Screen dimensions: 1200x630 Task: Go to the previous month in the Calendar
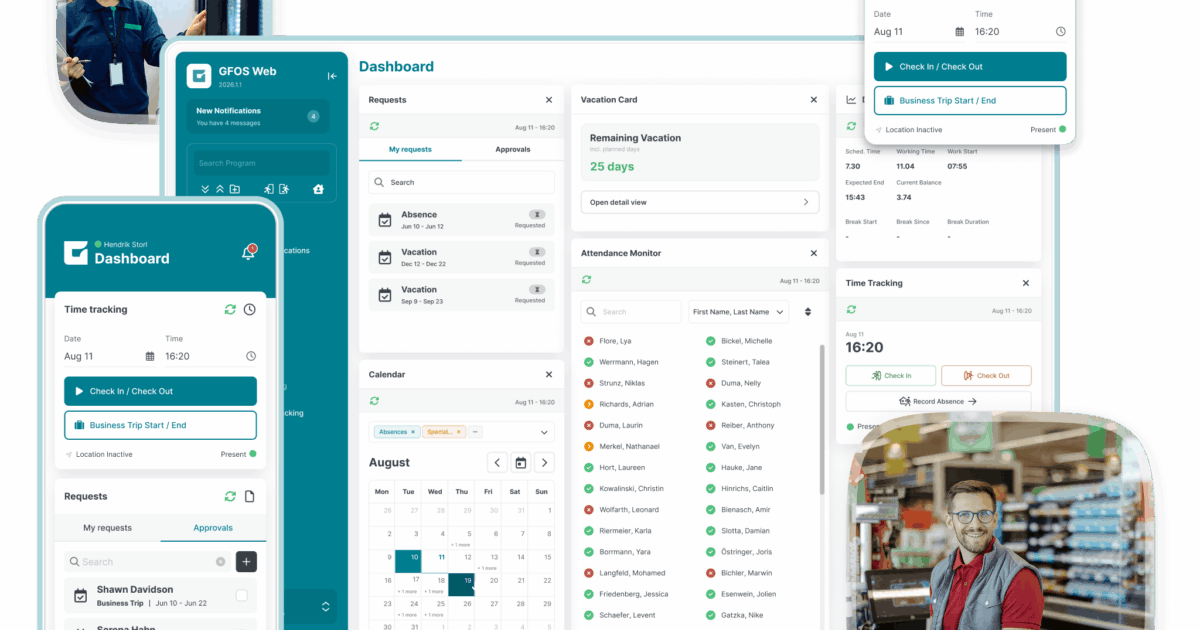pos(497,462)
